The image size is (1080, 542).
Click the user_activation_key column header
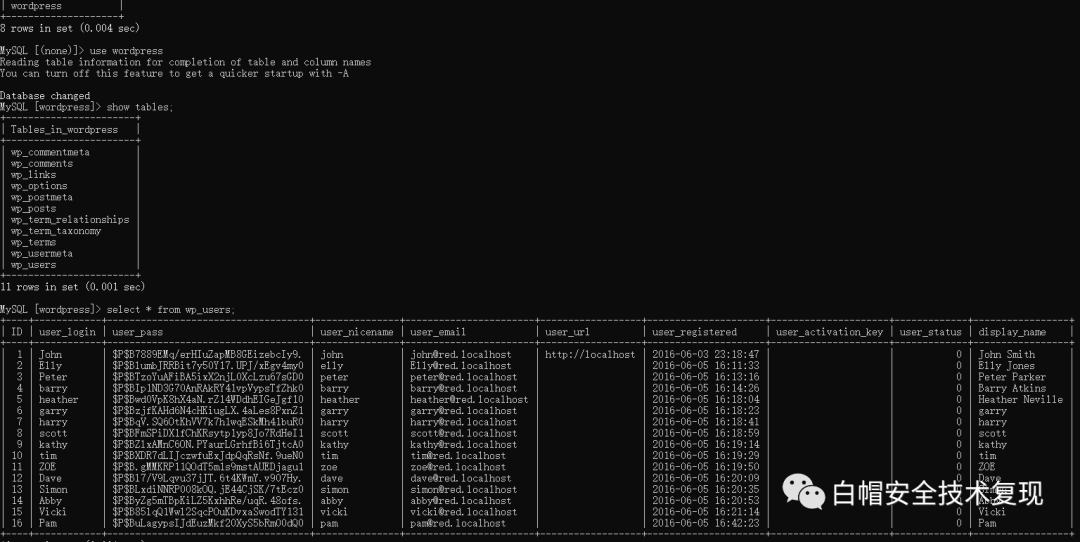829,332
